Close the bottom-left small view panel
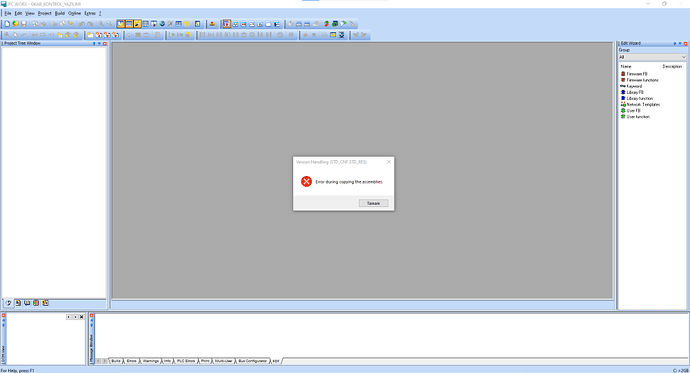Screen dimensions: 690x373 point(4,315)
